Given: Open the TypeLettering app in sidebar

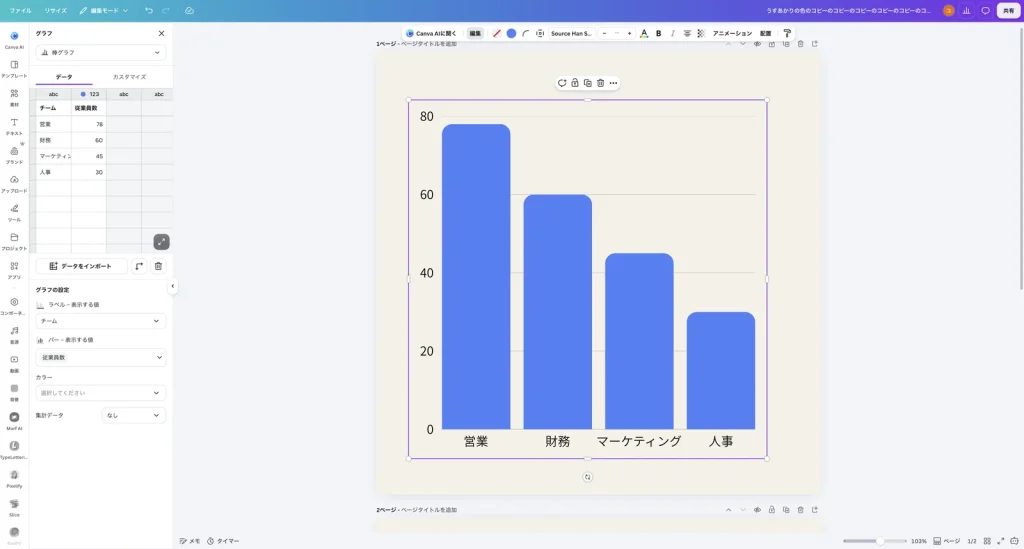Looking at the screenshot, I should coord(14,449).
